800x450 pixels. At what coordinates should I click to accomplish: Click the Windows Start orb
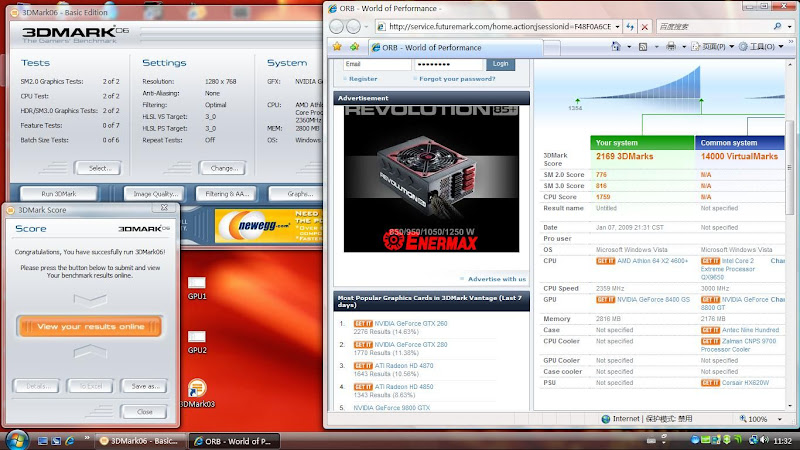(16, 439)
